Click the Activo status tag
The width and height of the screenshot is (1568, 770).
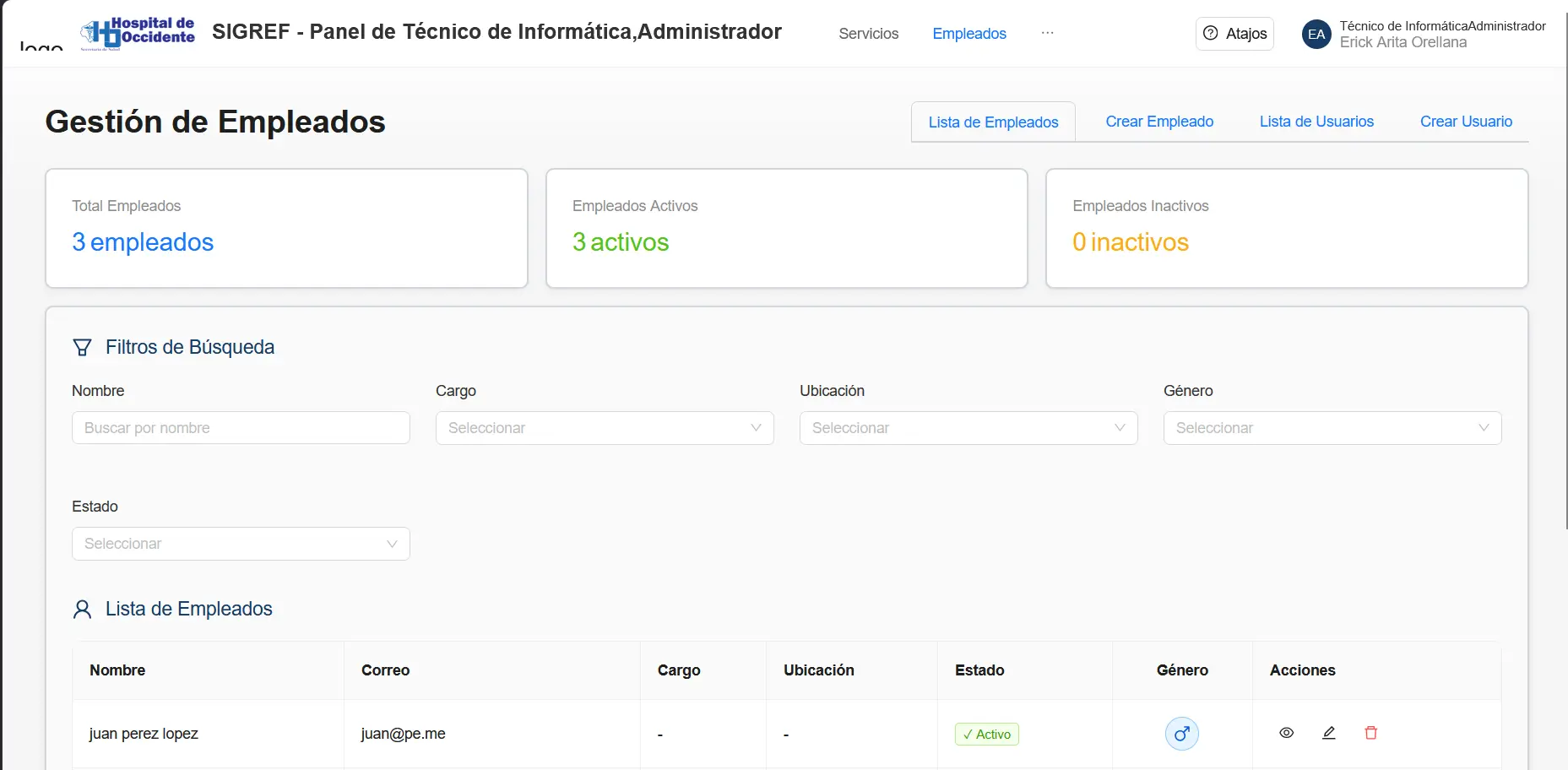tap(986, 735)
